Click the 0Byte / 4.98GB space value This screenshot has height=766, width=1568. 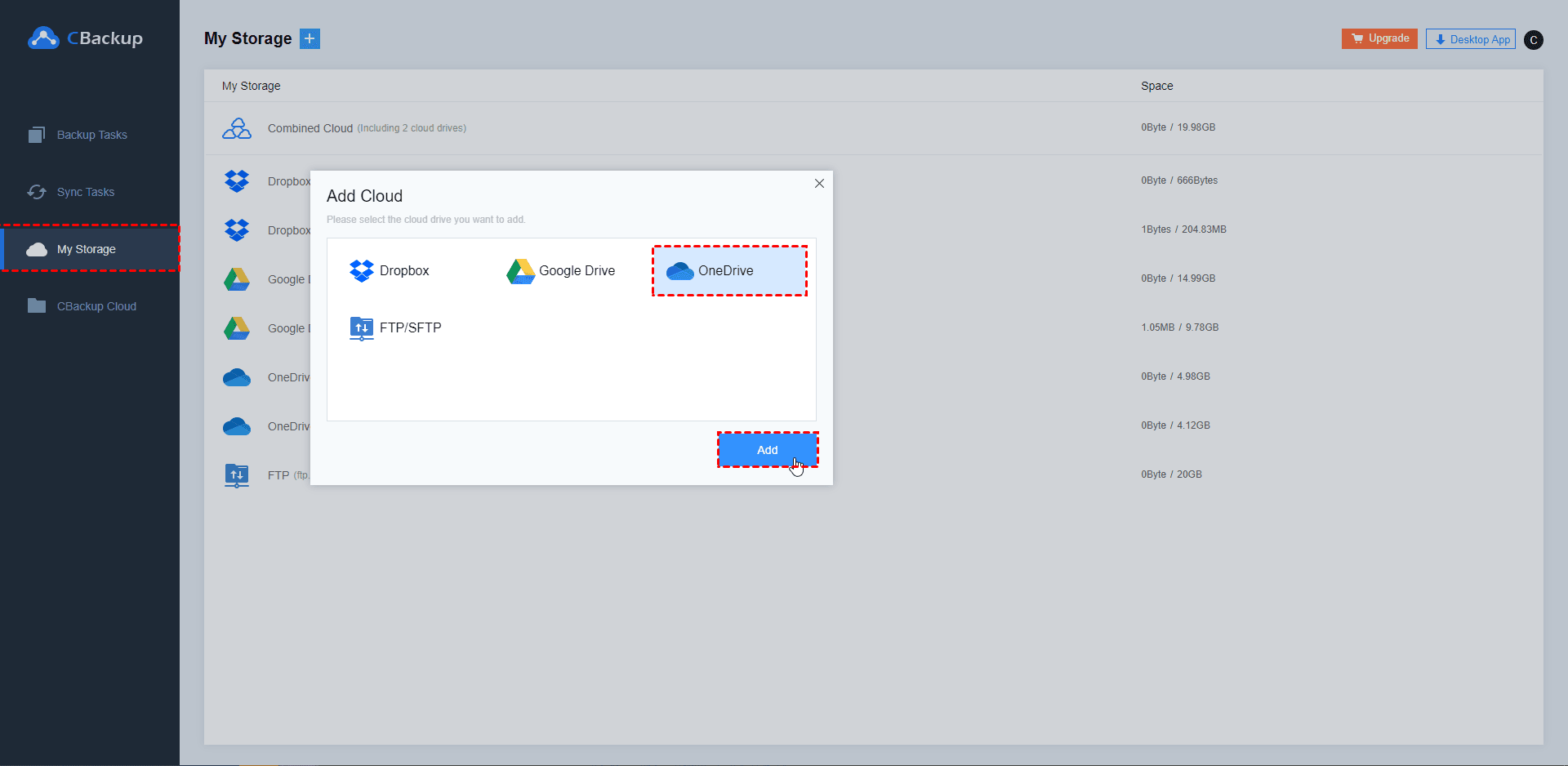1176,376
